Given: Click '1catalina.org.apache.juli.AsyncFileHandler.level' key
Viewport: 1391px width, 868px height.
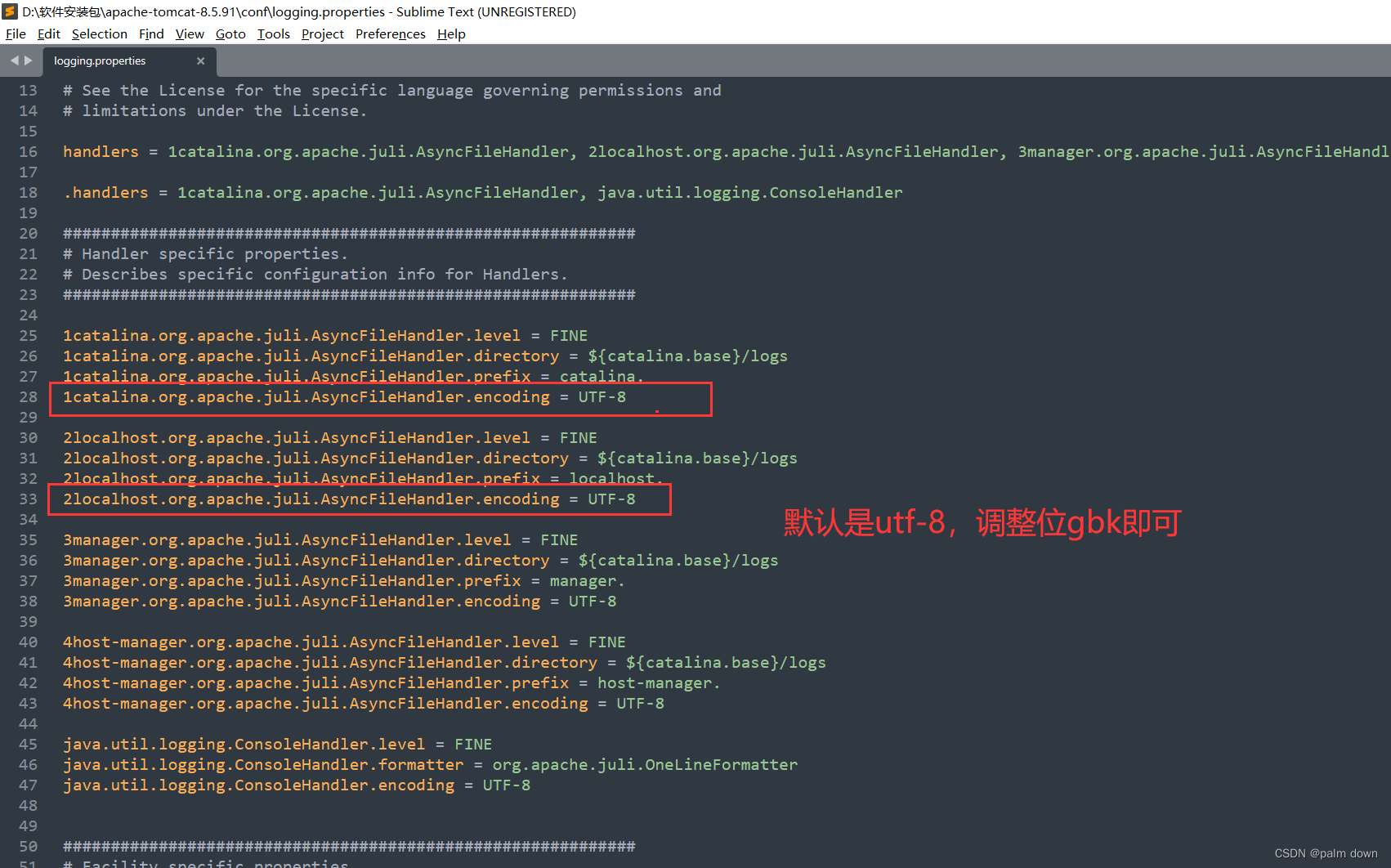Looking at the screenshot, I should coord(292,335).
